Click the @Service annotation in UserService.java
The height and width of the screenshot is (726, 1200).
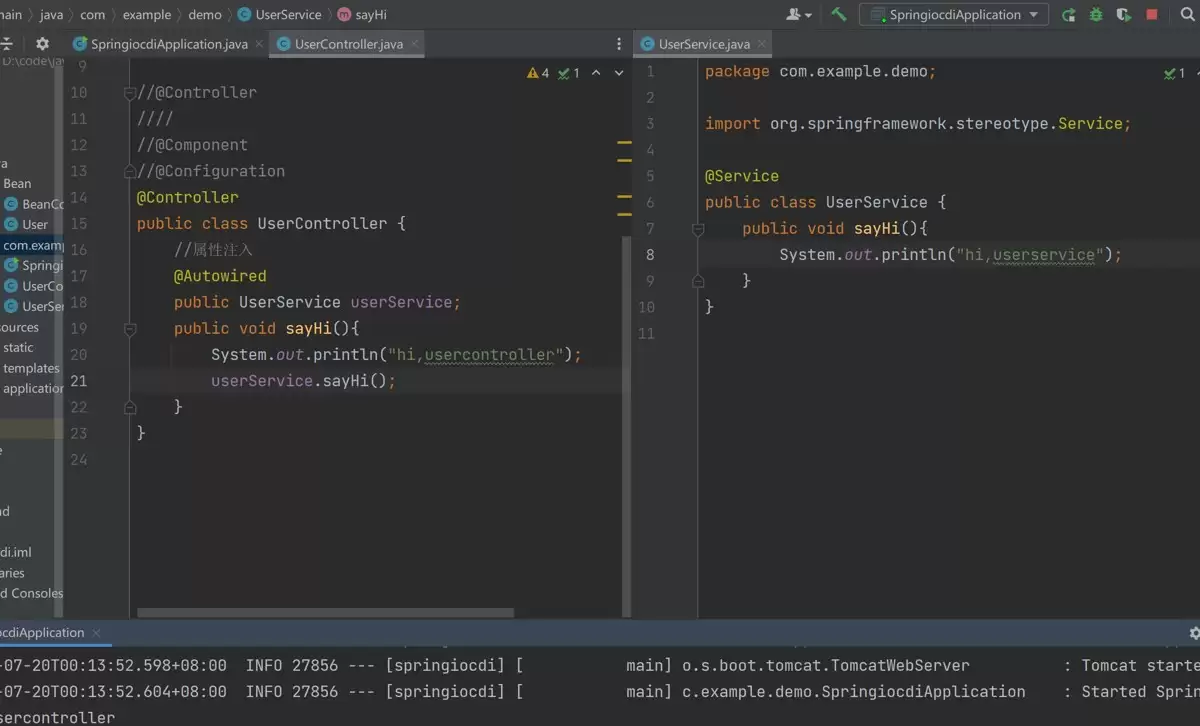pos(742,176)
